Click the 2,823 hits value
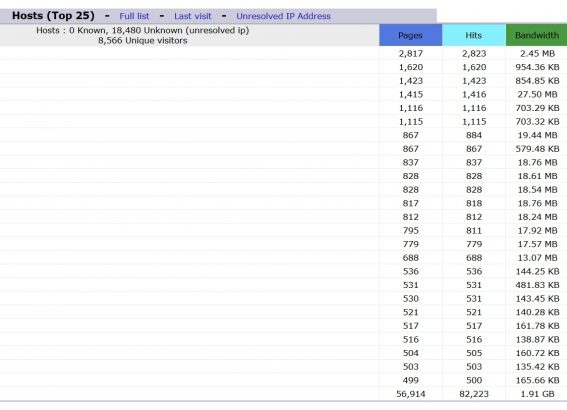567x410 pixels. (x=474, y=54)
